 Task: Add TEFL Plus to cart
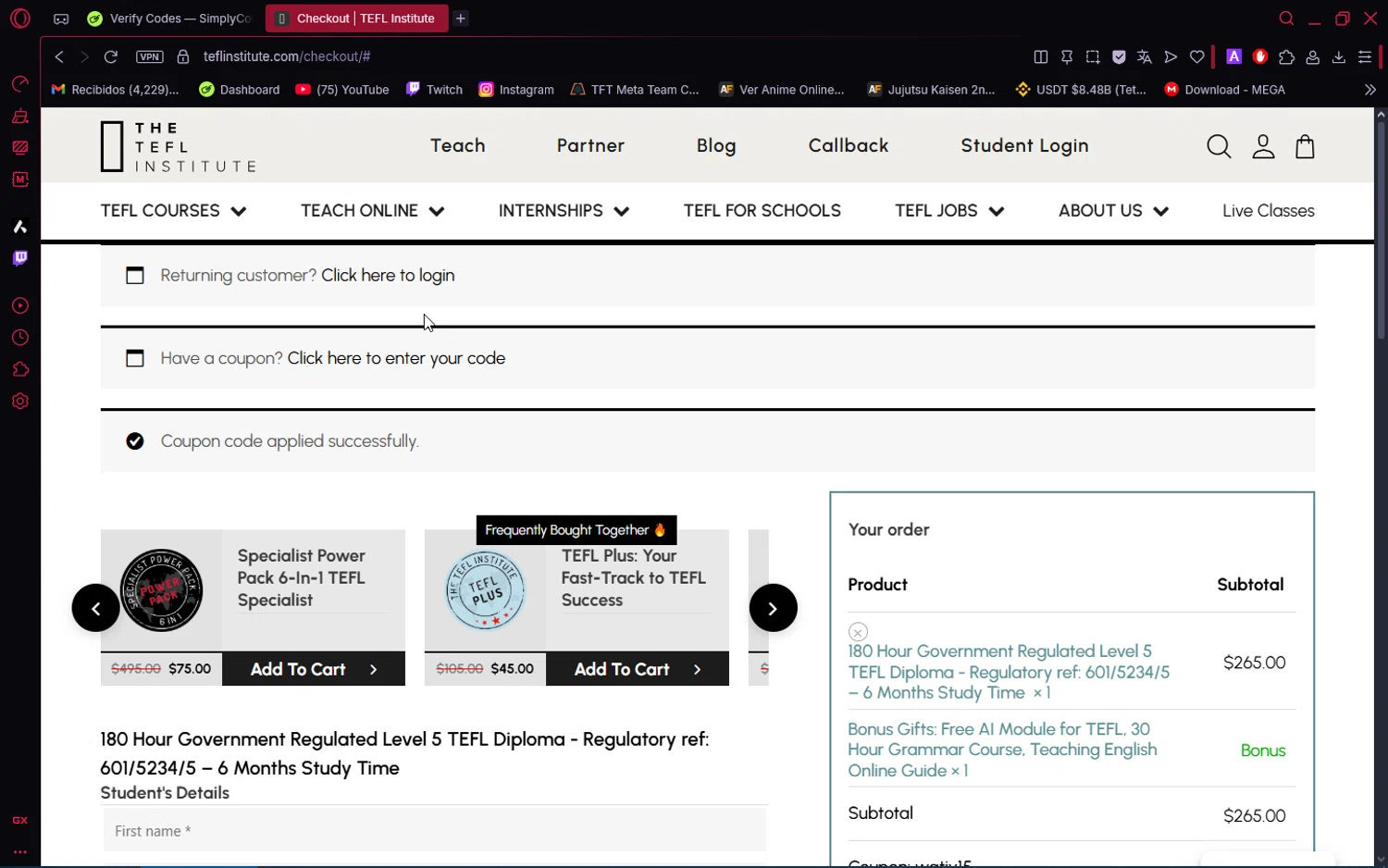coord(638,669)
